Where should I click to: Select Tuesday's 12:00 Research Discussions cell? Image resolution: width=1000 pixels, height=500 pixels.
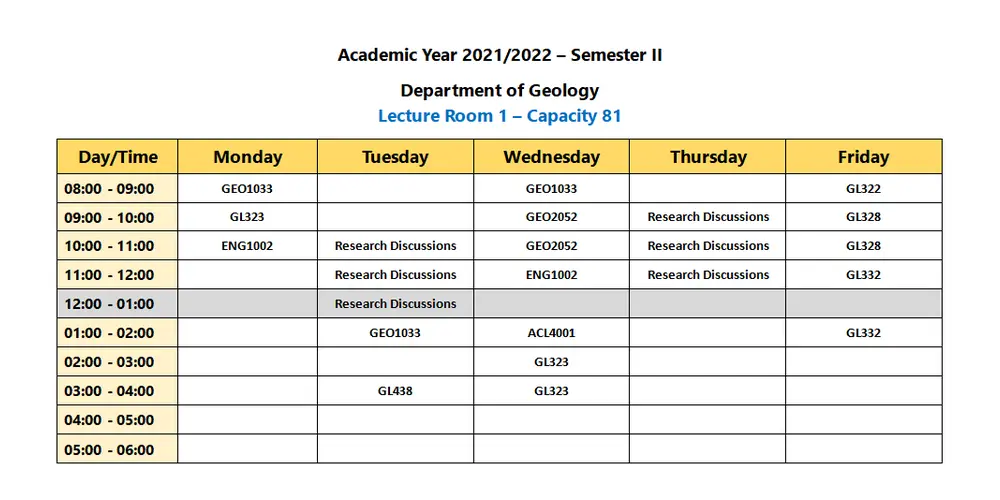coord(395,304)
